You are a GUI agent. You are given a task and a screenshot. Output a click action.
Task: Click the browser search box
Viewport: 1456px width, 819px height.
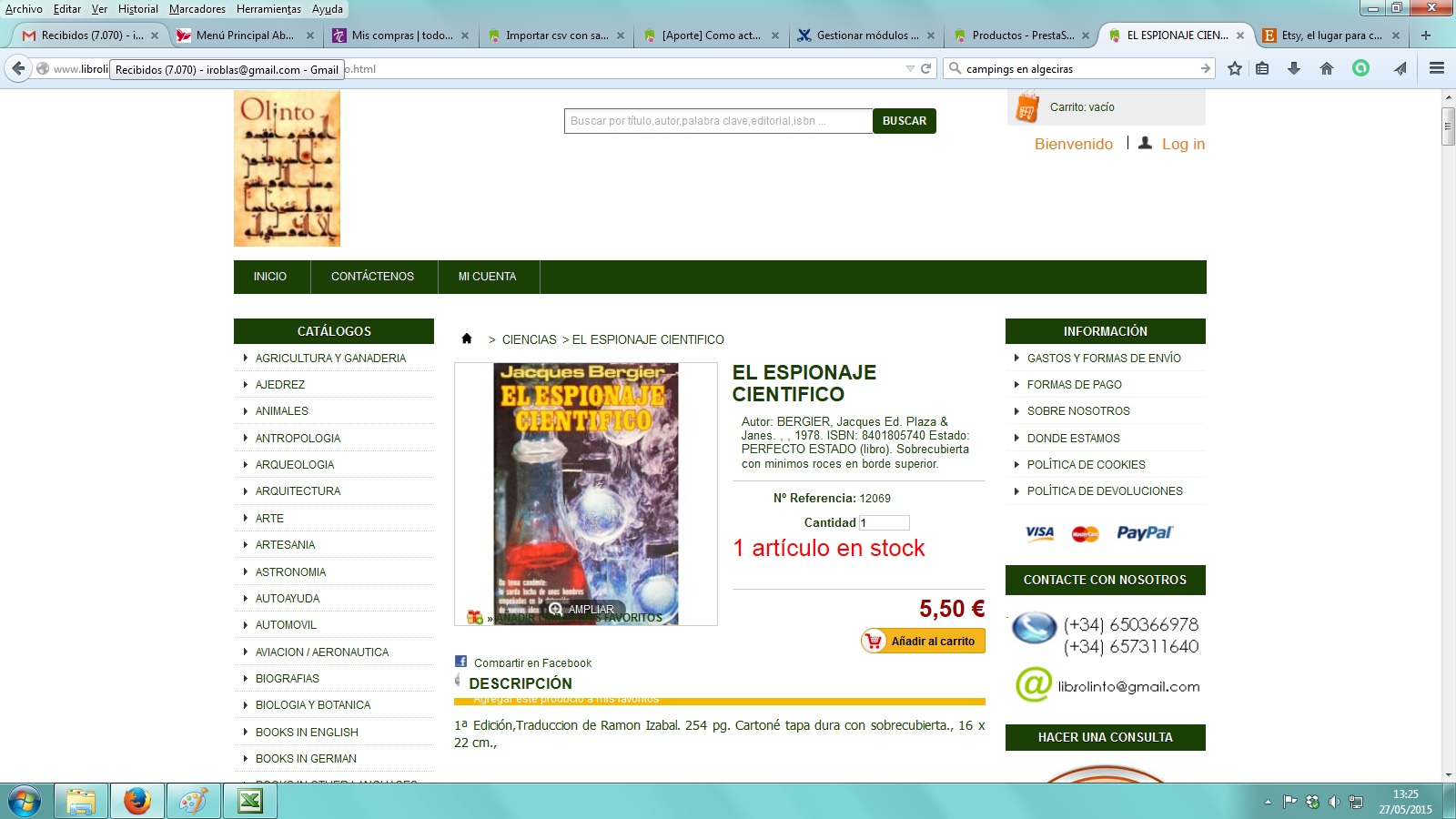[1079, 68]
